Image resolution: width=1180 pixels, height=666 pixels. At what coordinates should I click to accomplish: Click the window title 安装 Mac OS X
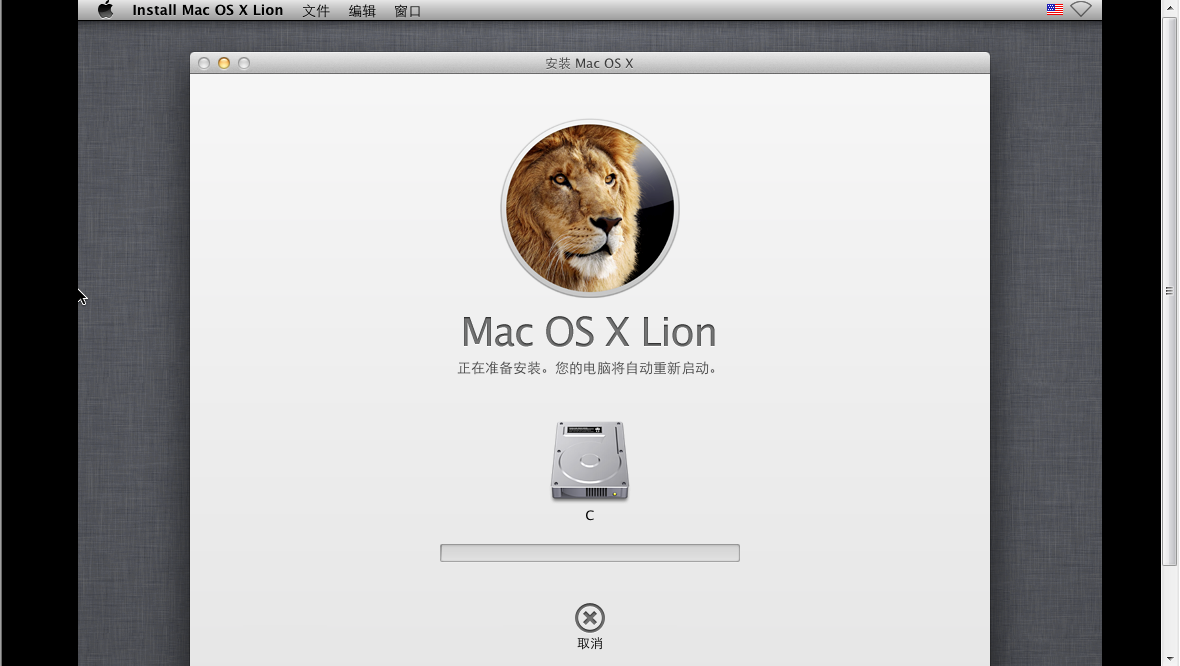tap(589, 63)
